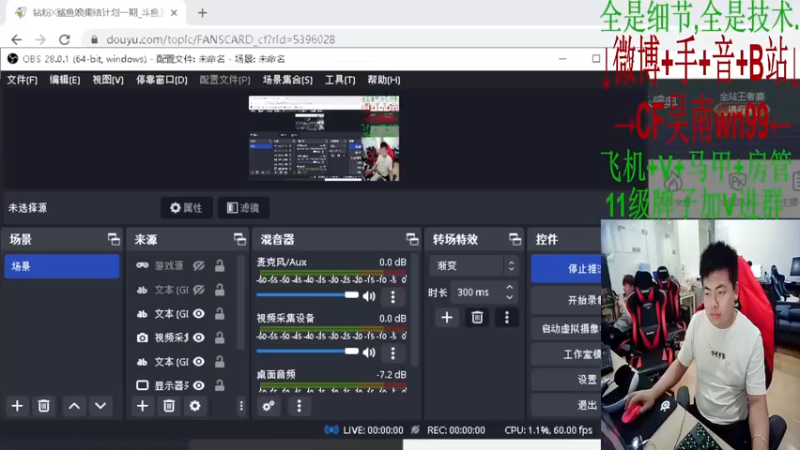Open source properties gear in 来源 panel toolbar

click(195, 406)
